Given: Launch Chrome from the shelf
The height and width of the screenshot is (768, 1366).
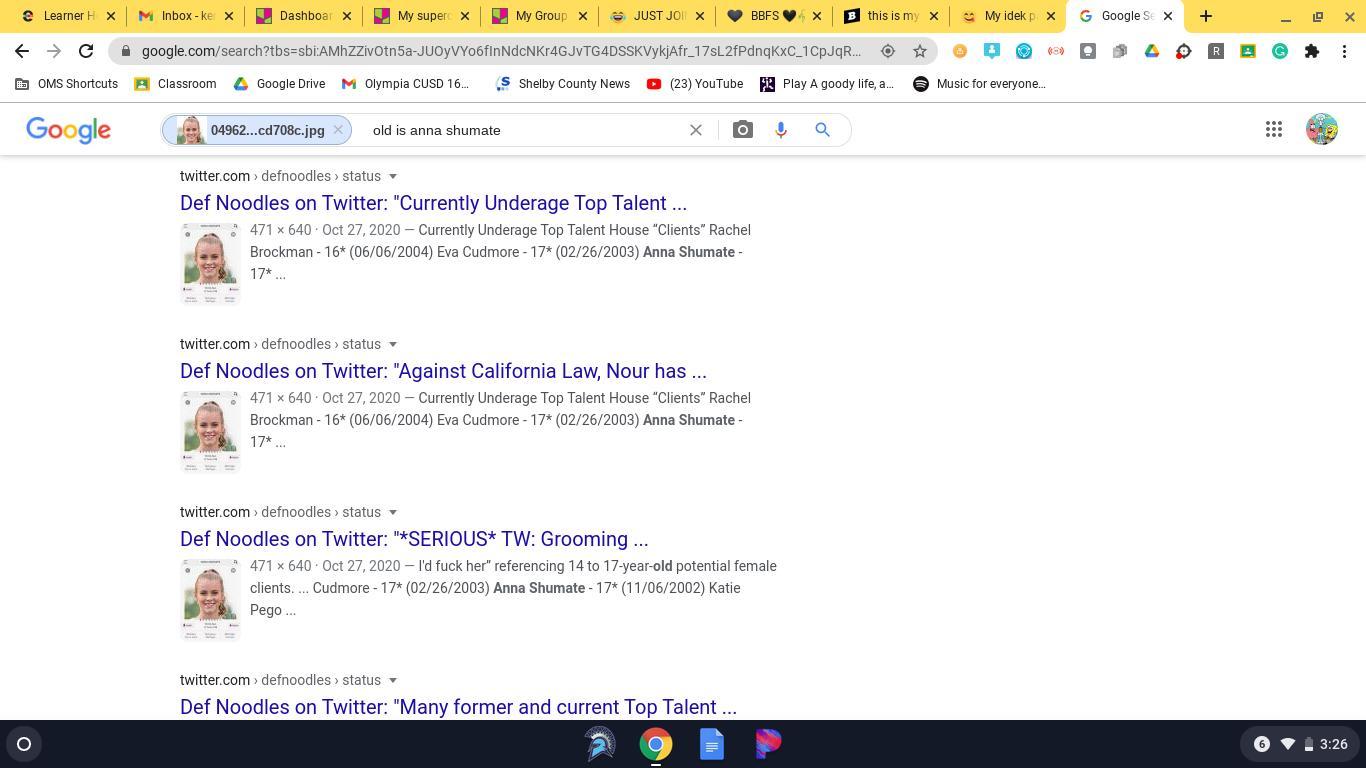Looking at the screenshot, I should 656,744.
